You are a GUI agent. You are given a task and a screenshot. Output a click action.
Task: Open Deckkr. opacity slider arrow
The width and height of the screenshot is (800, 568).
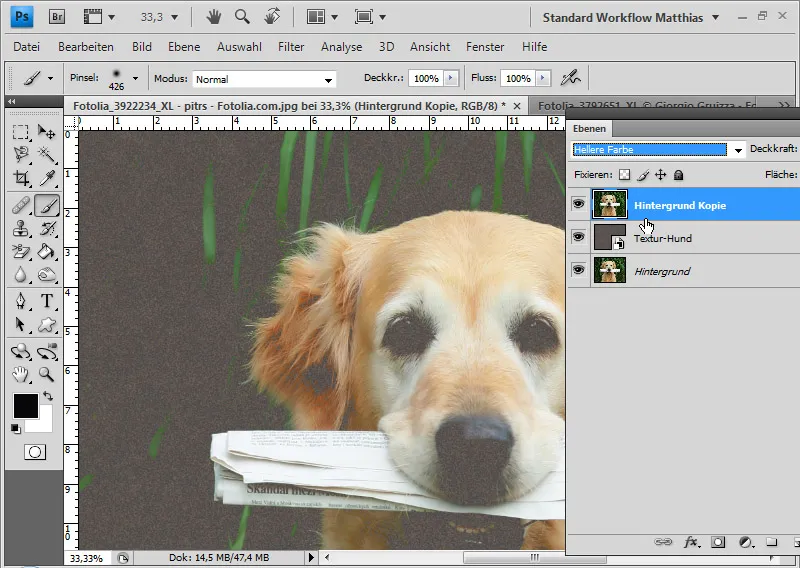(450, 78)
